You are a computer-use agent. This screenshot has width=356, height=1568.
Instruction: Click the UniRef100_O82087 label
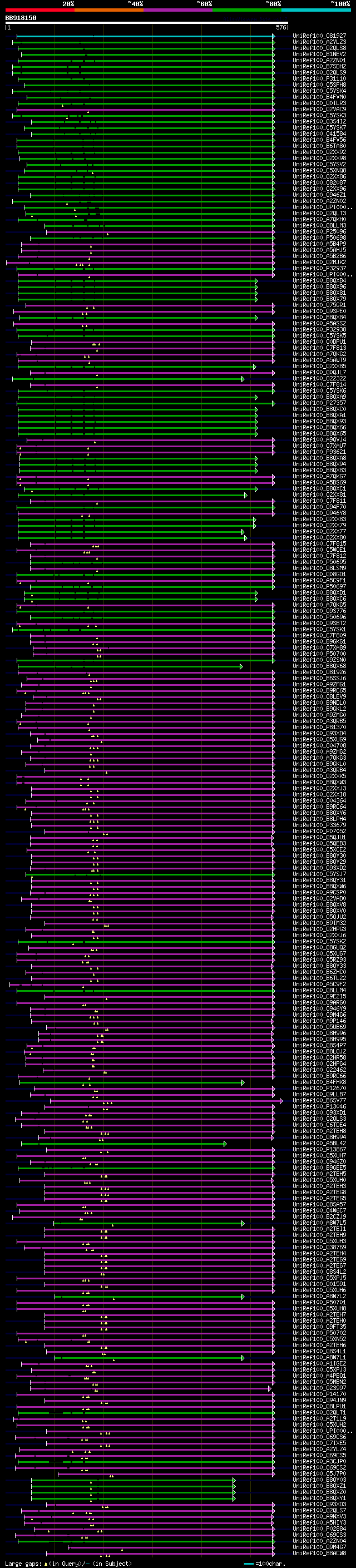(x=319, y=182)
